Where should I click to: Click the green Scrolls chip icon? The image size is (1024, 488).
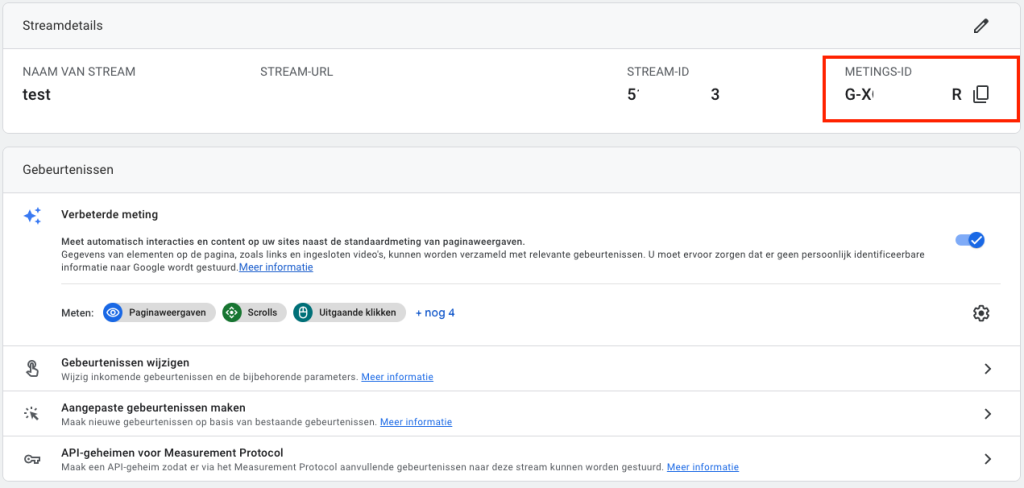[232, 313]
